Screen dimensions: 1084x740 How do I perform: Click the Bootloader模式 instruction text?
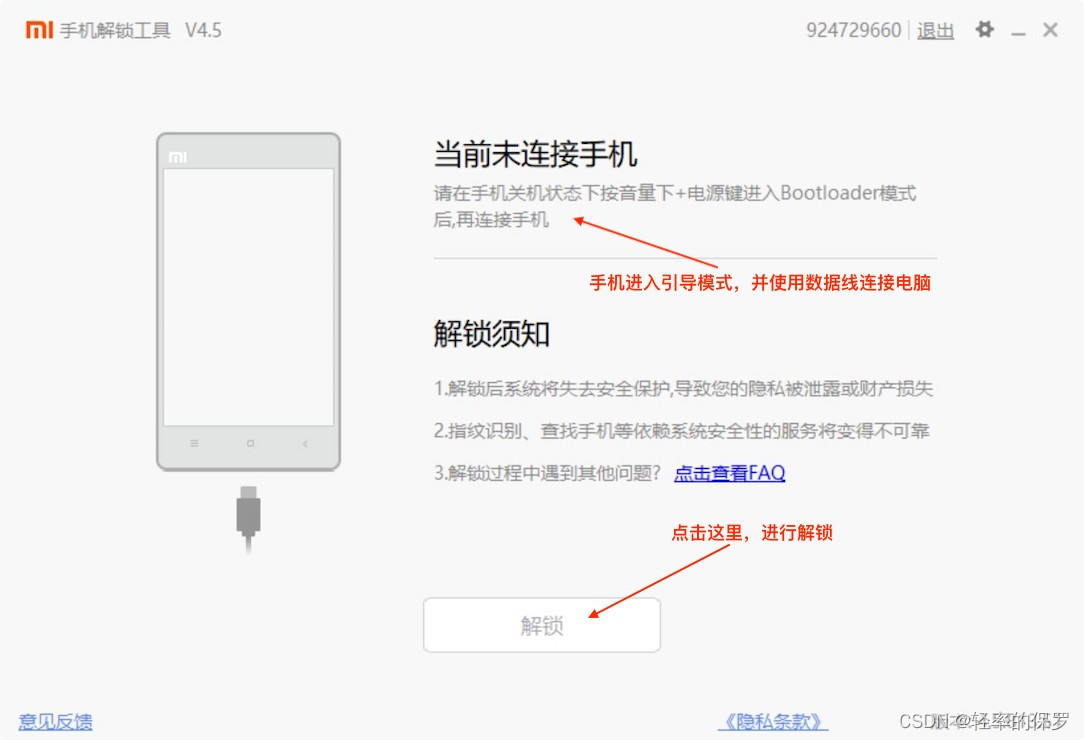pyautogui.click(x=675, y=206)
